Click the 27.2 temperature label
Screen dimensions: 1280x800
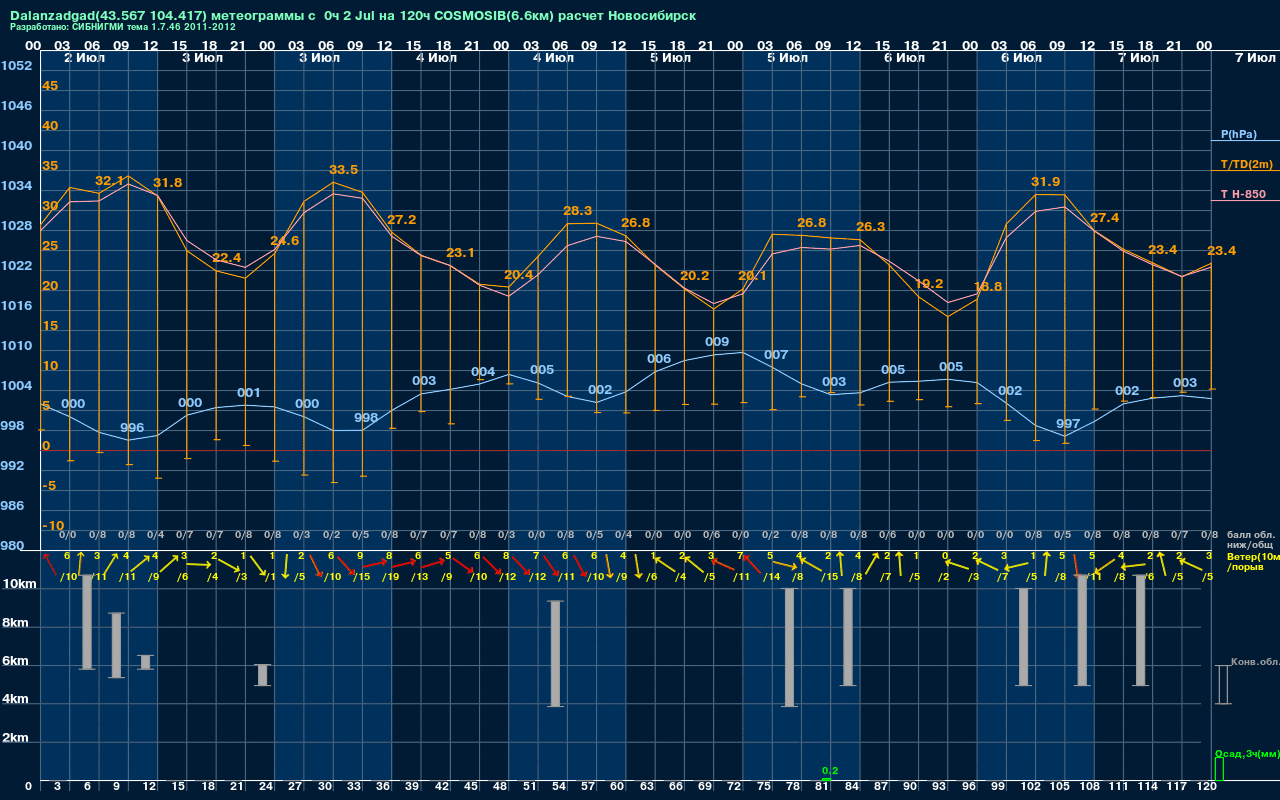coord(402,219)
